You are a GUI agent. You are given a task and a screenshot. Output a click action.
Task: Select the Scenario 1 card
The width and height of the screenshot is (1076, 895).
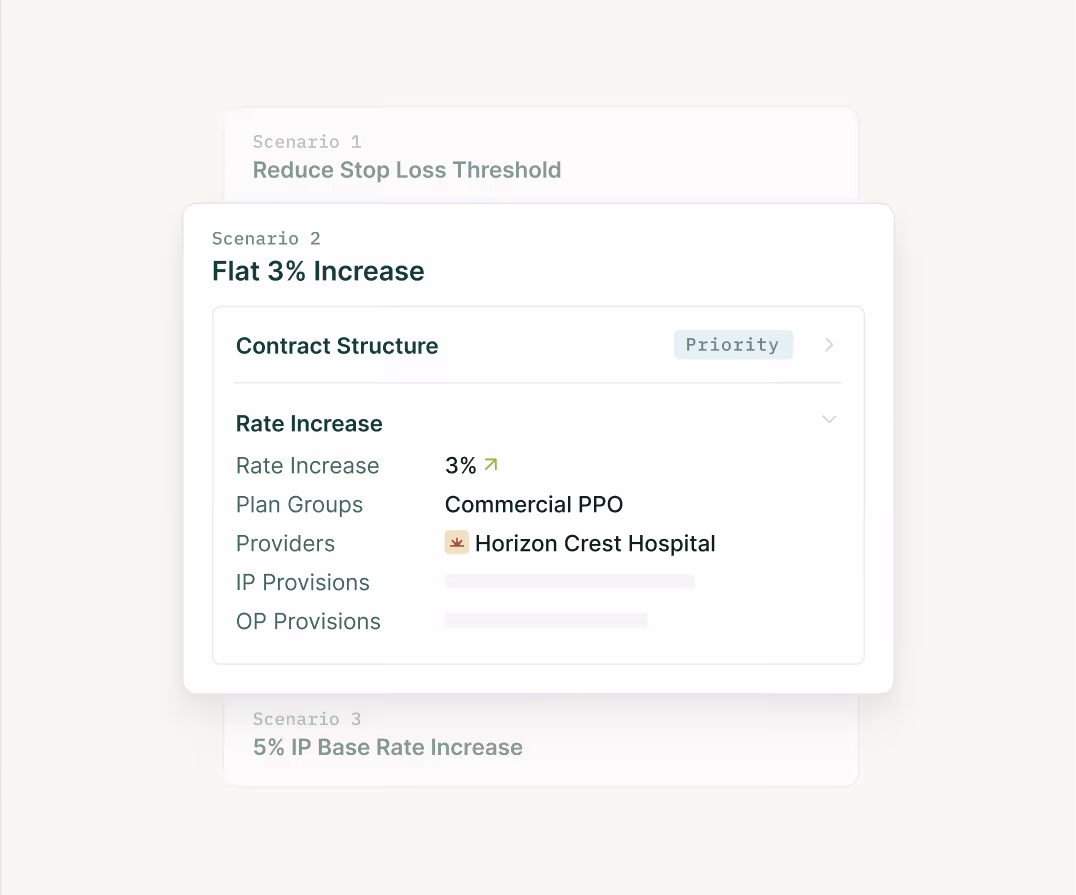tap(540, 155)
